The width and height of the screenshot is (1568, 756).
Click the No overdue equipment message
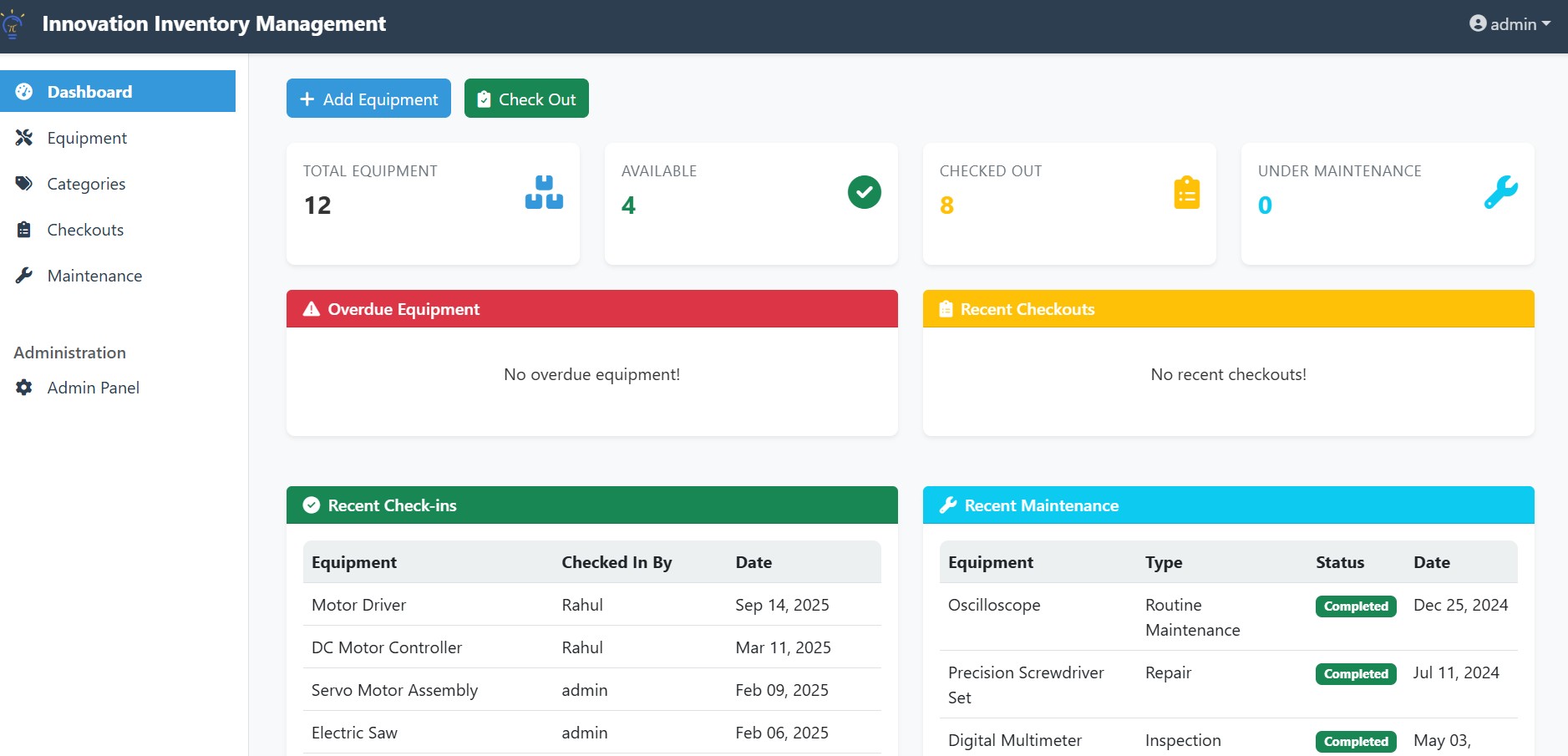tap(591, 374)
